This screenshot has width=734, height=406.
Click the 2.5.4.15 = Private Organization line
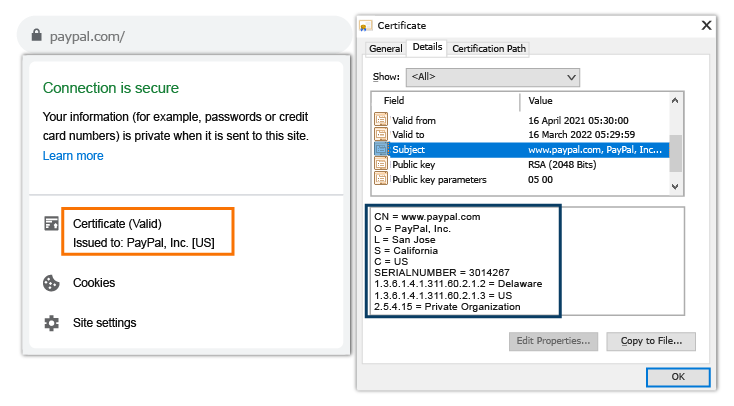click(x=447, y=307)
